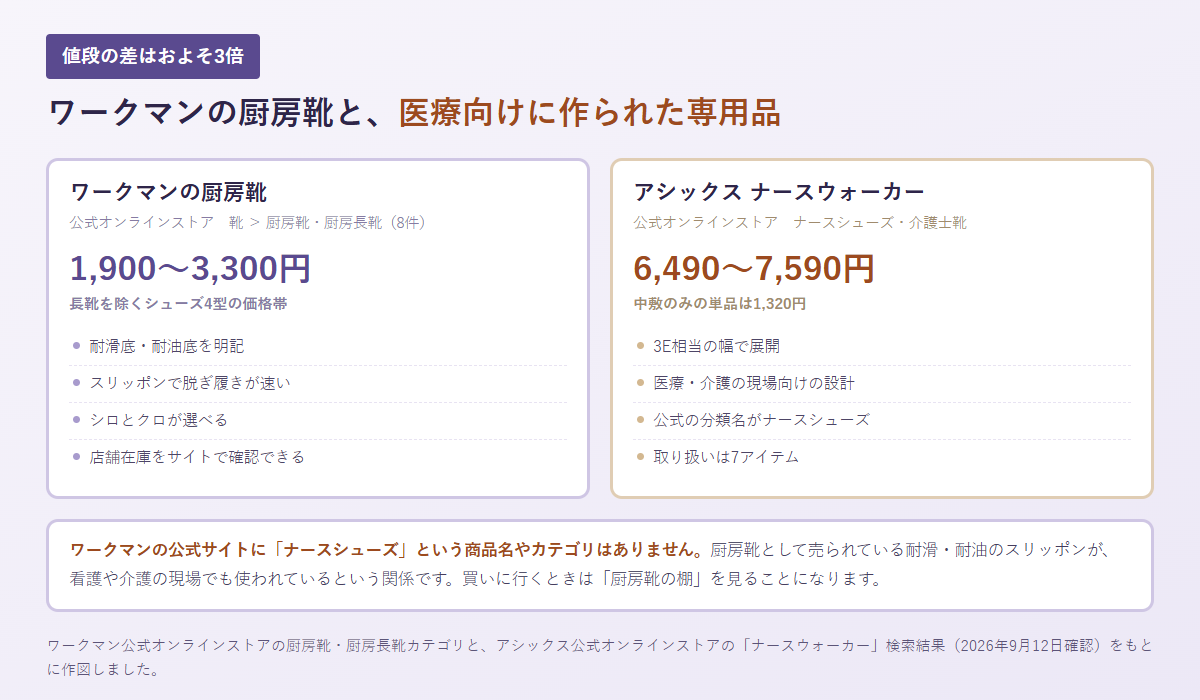Click the badge '値段の差はおよそ3倍'
Screen dimensions: 1200x700
click(x=153, y=56)
